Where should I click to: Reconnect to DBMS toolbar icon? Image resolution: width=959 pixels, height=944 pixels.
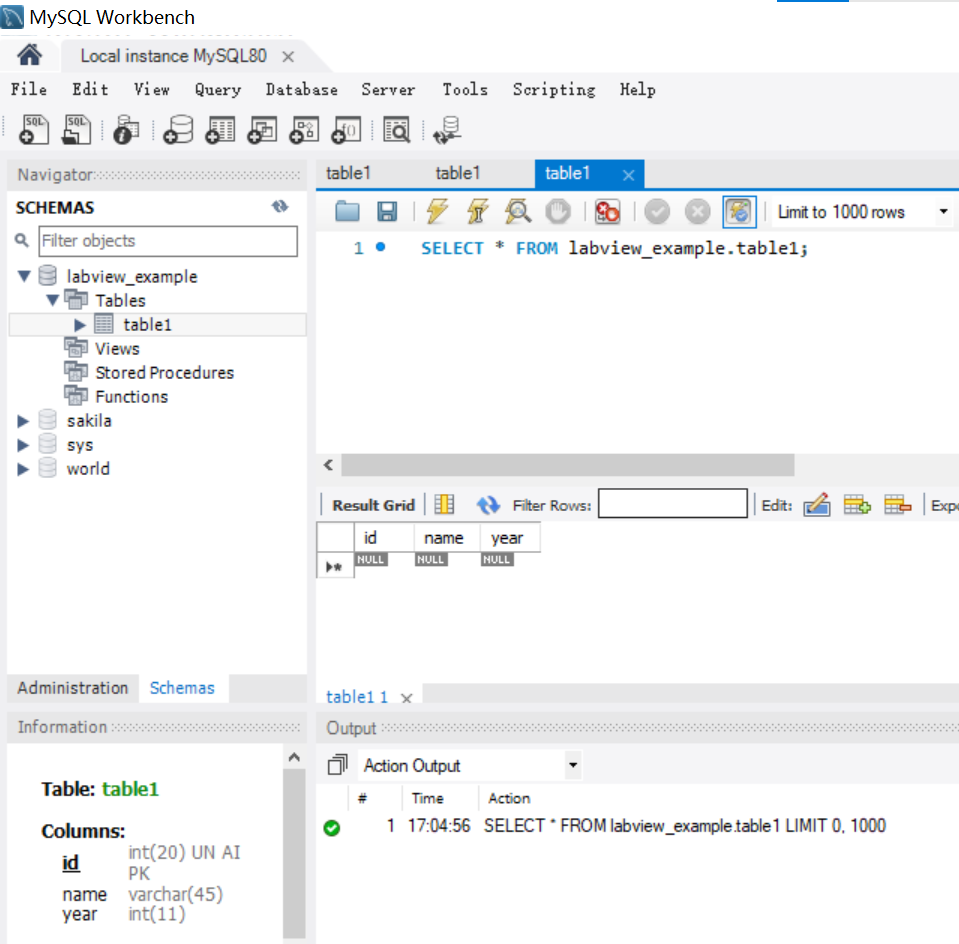[447, 130]
